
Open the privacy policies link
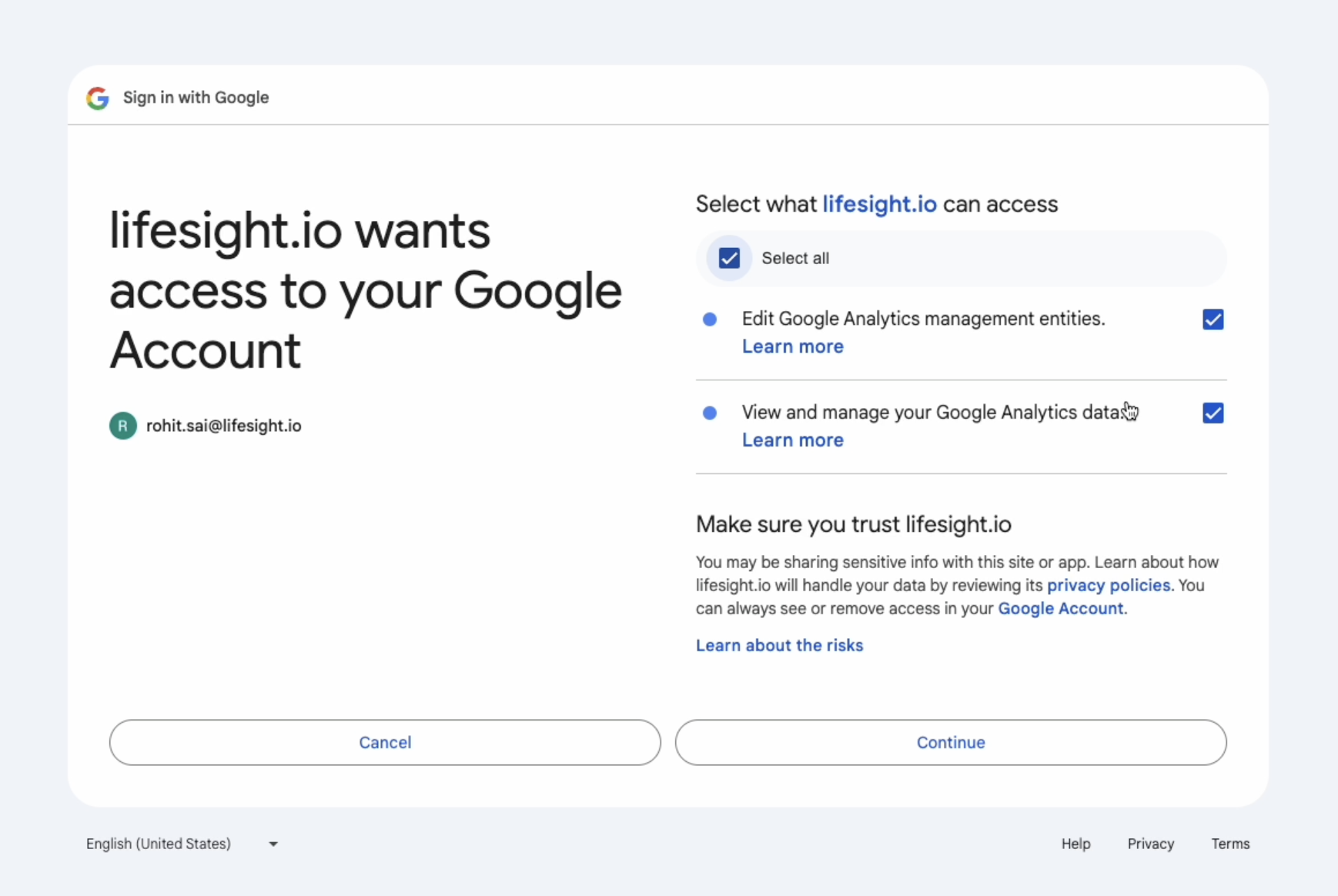click(1108, 585)
